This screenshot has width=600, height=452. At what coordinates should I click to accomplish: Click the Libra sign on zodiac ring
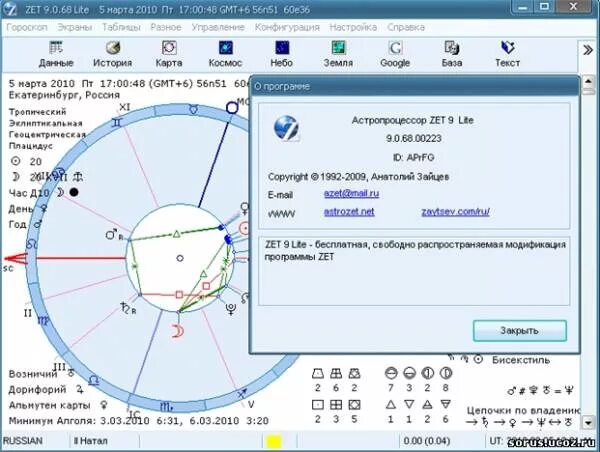click(x=94, y=380)
